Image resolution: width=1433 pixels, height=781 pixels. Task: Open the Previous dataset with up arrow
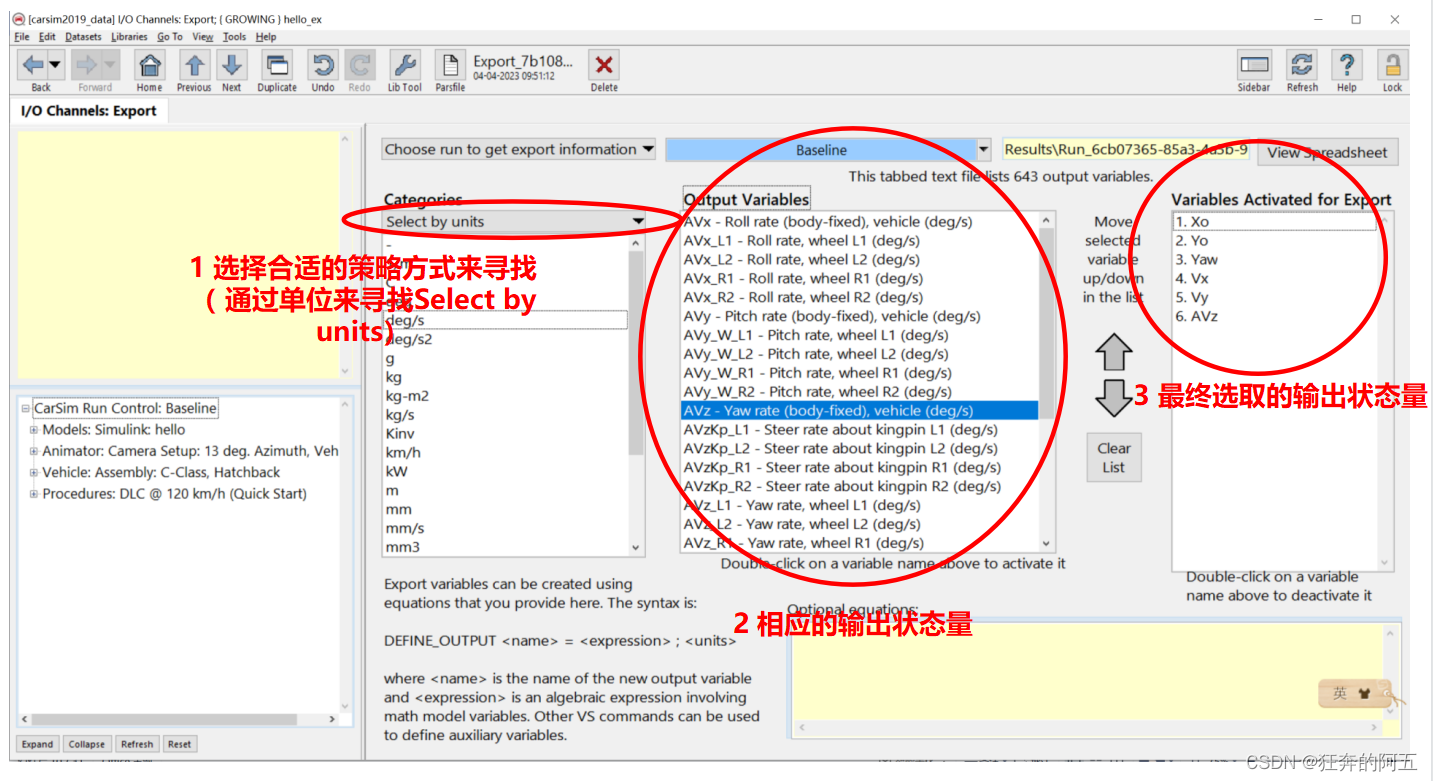pos(194,65)
